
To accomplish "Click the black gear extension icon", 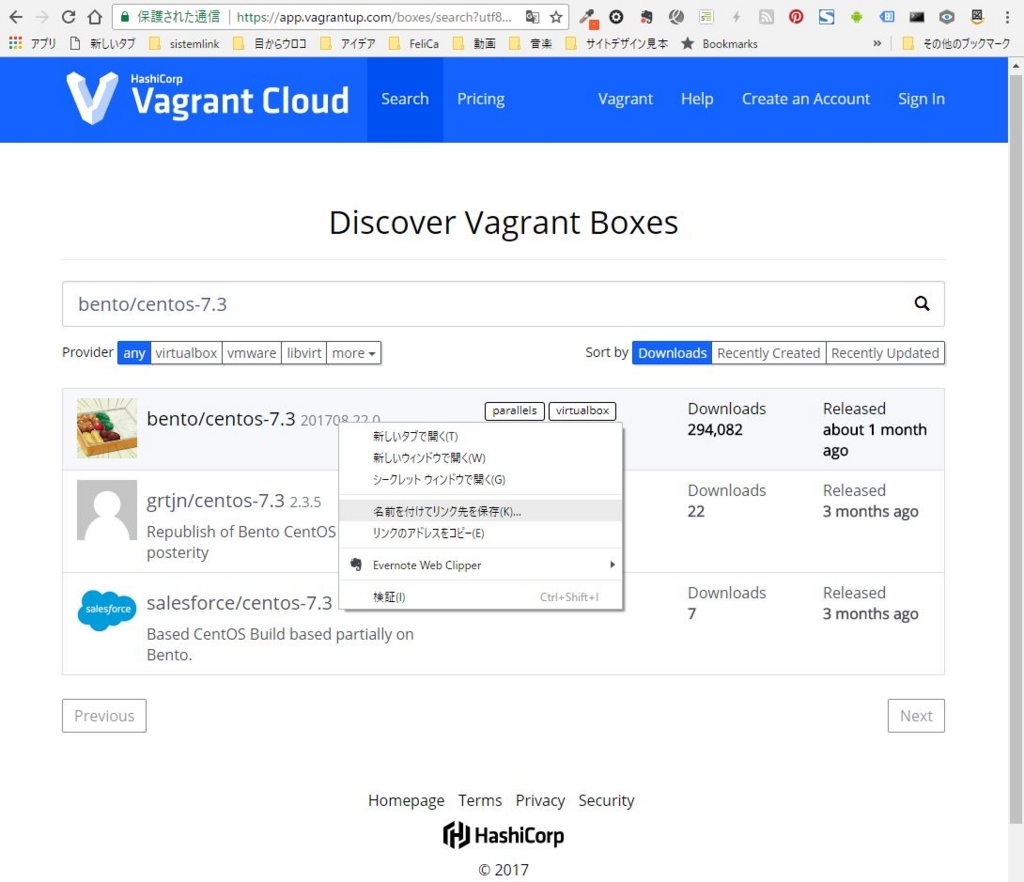I will click(x=616, y=17).
